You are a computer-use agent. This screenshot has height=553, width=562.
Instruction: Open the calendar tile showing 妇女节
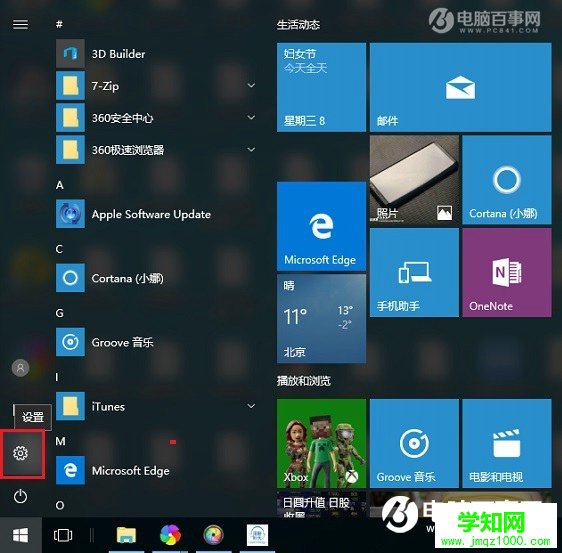click(322, 87)
